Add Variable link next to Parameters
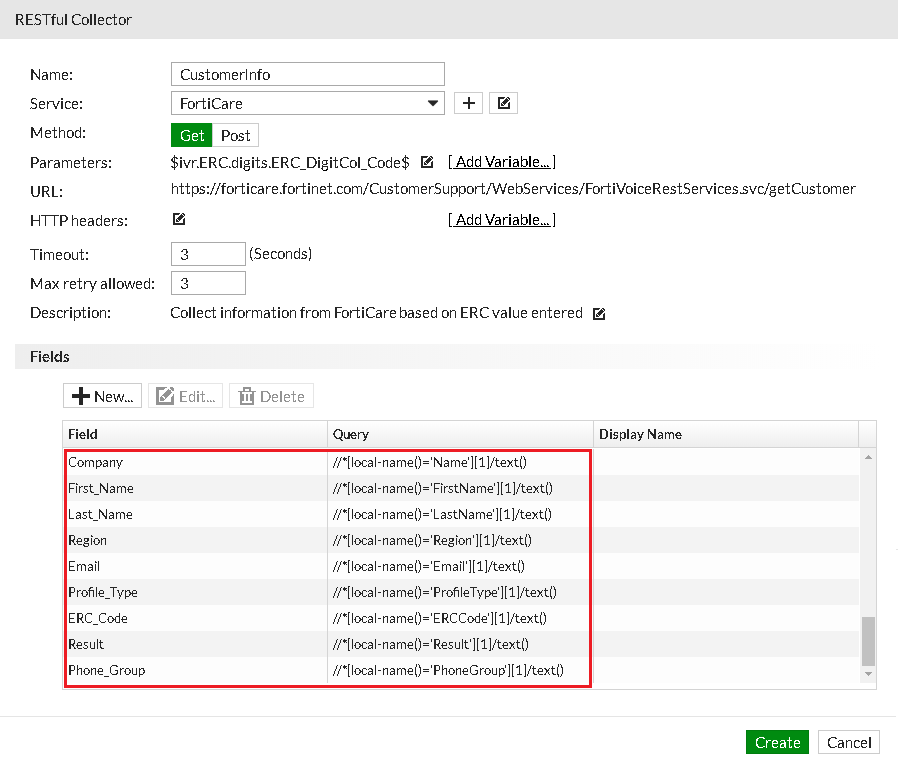Image resolution: width=898 pixels, height=764 pixels. (x=502, y=162)
